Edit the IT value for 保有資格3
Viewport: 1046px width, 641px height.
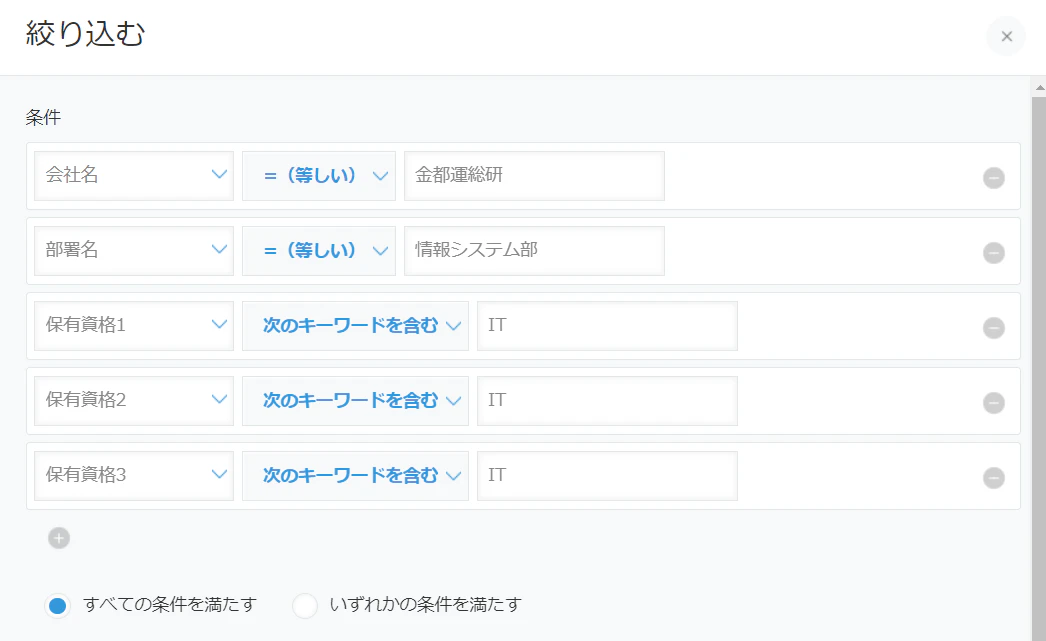click(x=608, y=476)
